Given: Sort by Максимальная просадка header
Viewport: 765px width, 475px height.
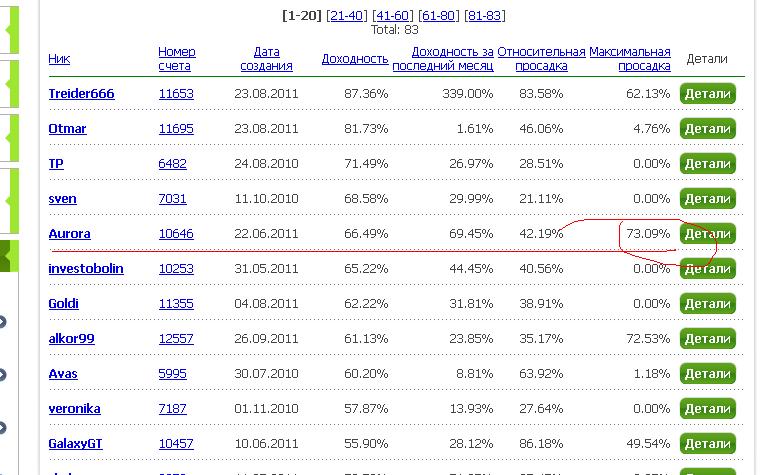Looking at the screenshot, I should pos(629,59).
